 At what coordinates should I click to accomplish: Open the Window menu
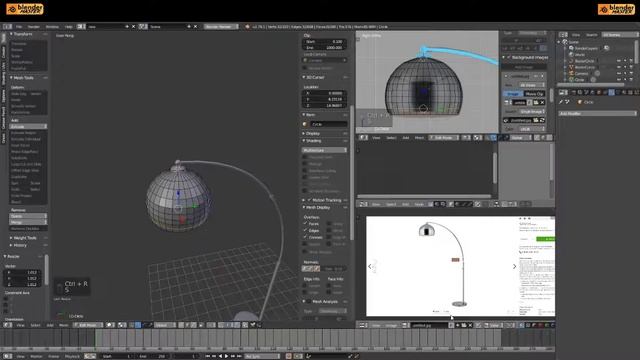click(x=52, y=27)
